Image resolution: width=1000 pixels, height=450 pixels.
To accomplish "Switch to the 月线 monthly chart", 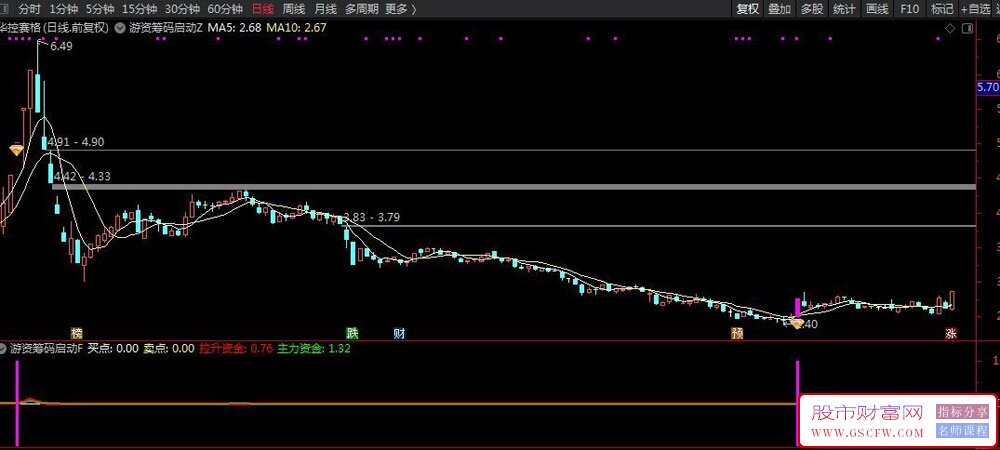I will click(x=325, y=9).
